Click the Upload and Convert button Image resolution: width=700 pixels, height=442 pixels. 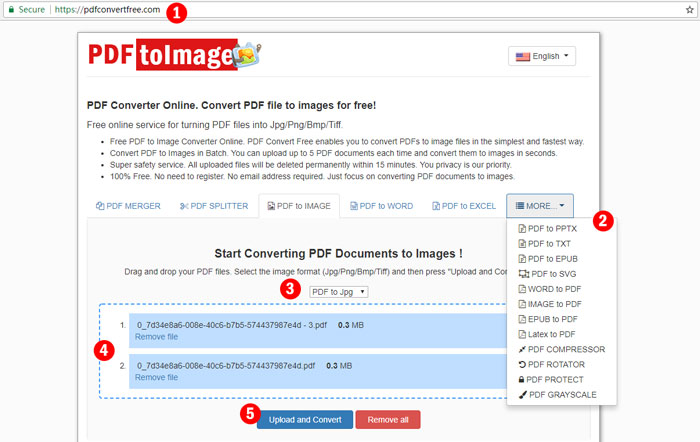pyautogui.click(x=305, y=420)
